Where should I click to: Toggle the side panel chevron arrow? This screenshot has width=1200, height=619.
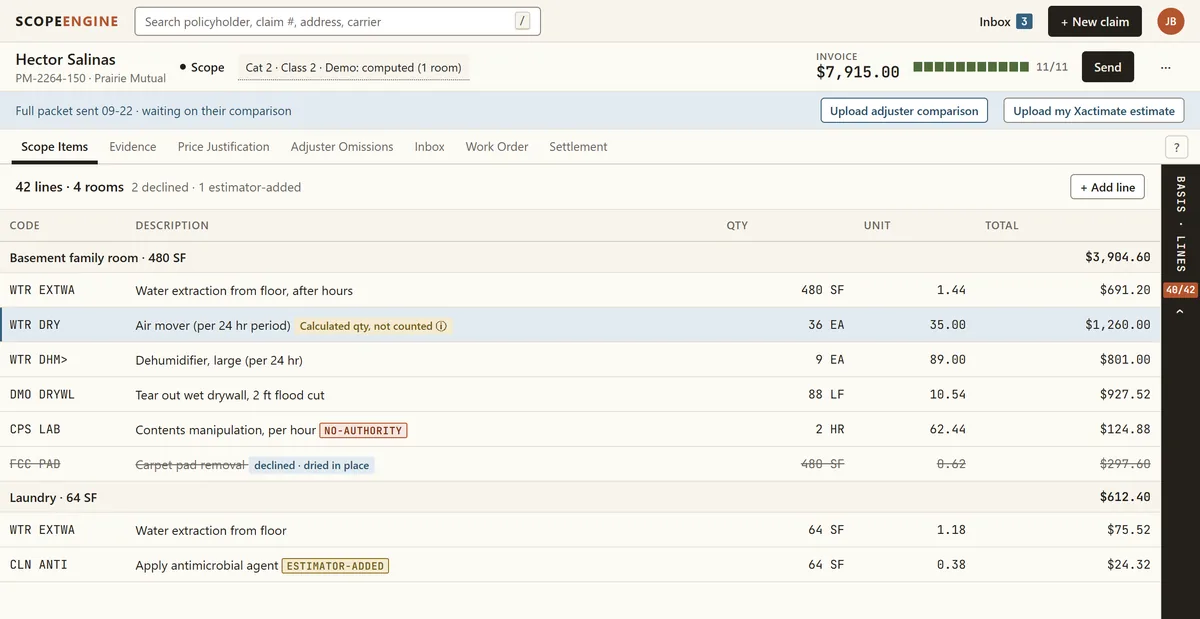[x=1180, y=313]
